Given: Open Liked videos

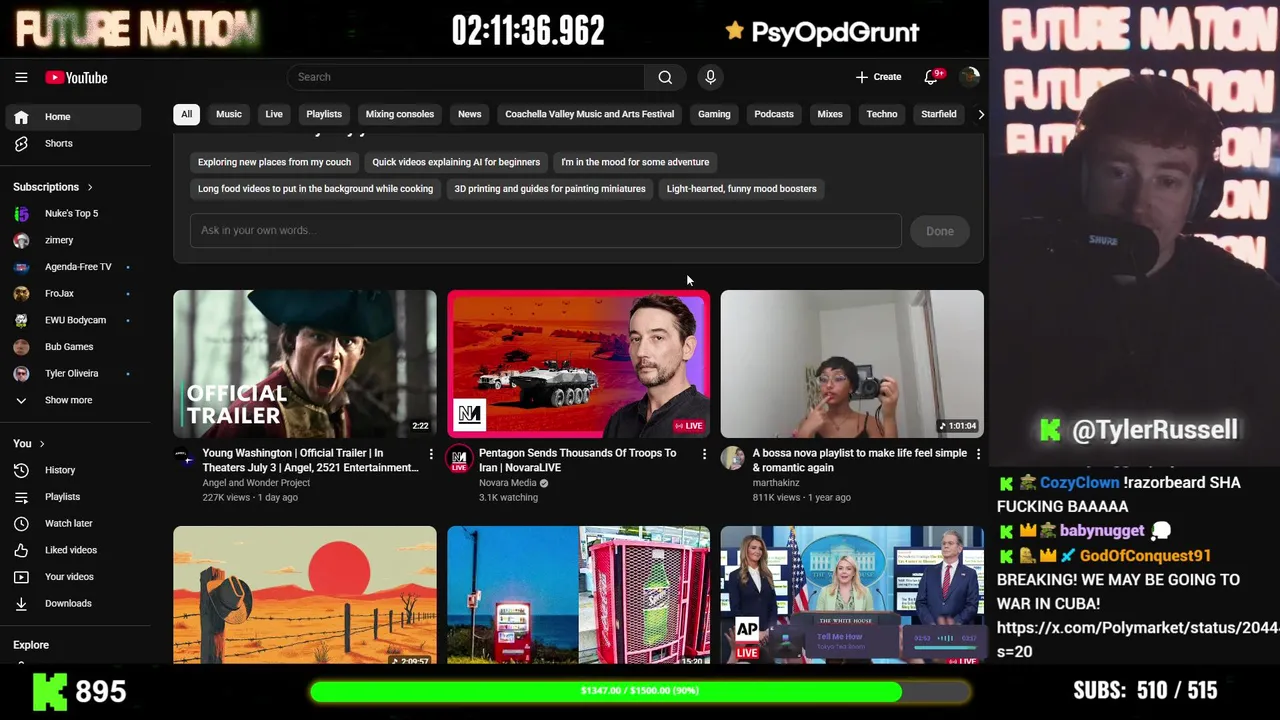Looking at the screenshot, I should pos(72,550).
